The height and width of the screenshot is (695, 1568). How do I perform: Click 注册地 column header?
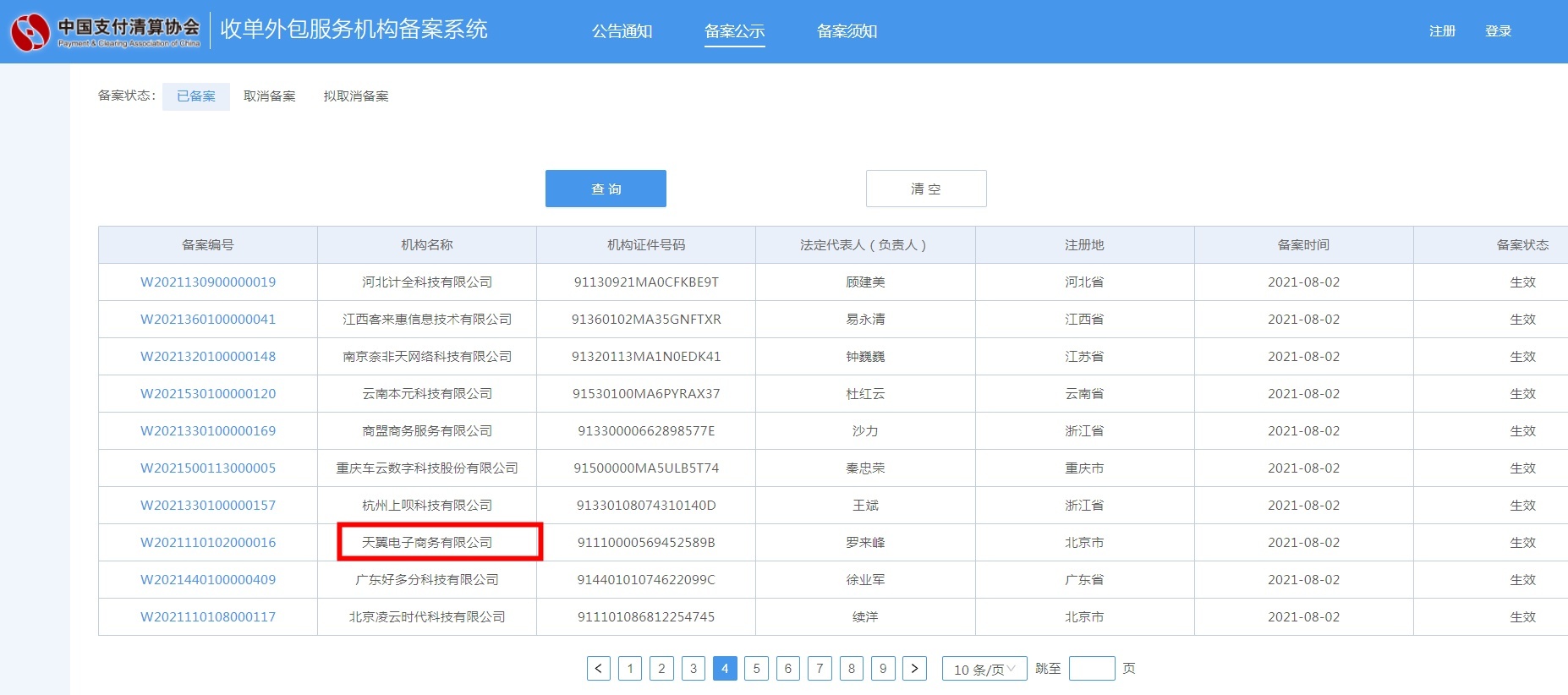(1085, 245)
